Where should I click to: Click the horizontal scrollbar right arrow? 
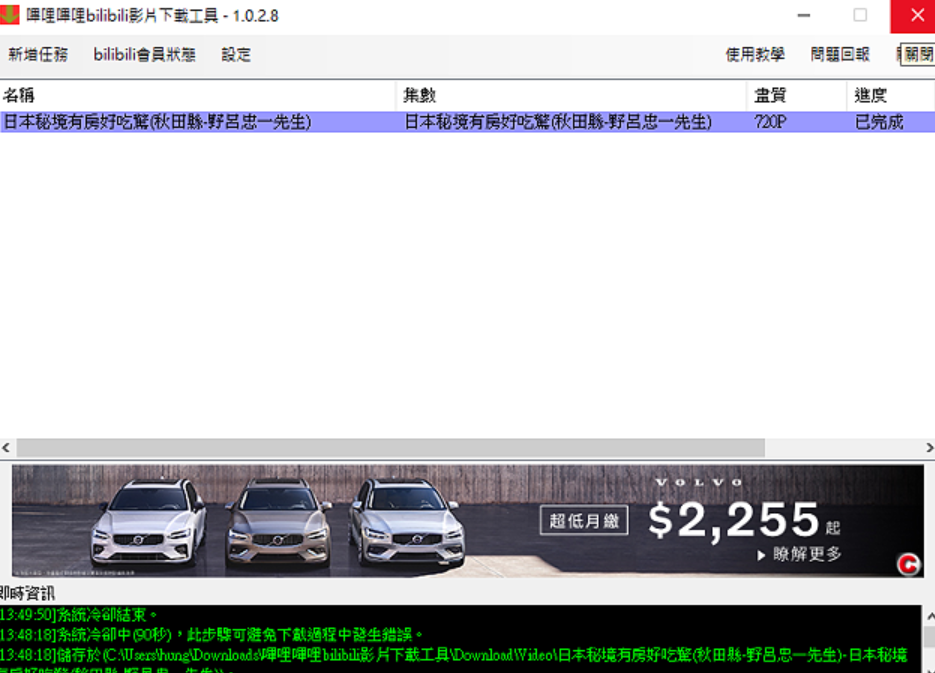pyautogui.click(x=929, y=447)
